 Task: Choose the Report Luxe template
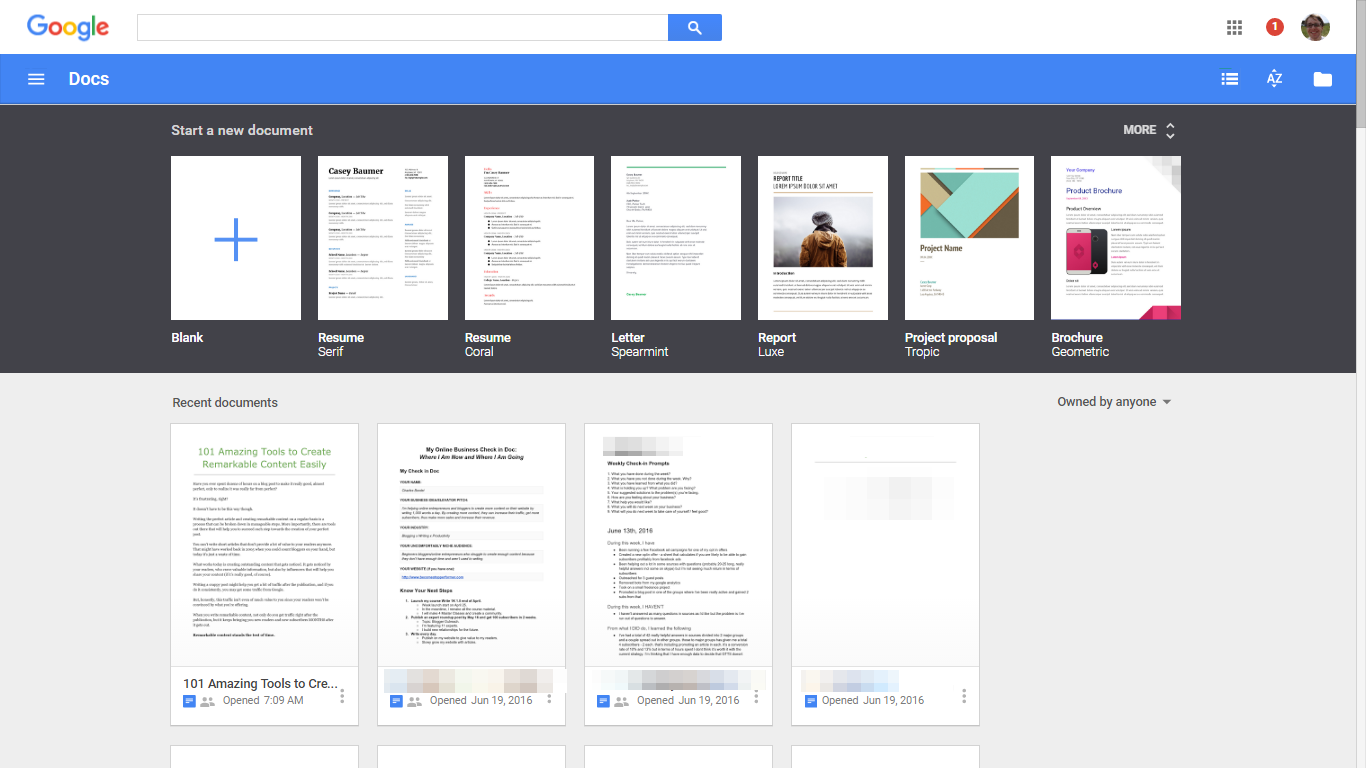[823, 238]
